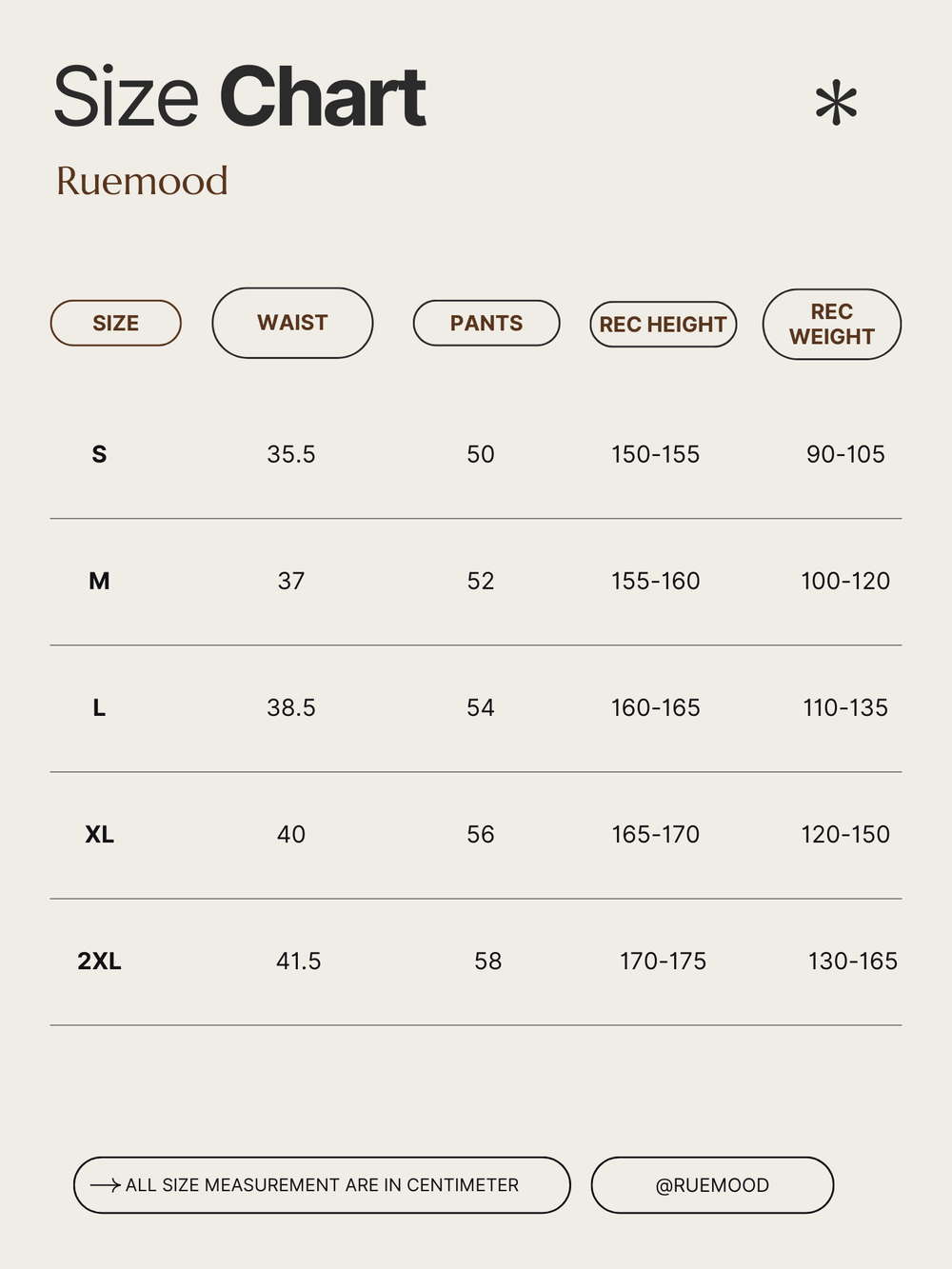Click the REC WEIGHT column header
The width and height of the screenshot is (952, 1269).
(x=832, y=324)
